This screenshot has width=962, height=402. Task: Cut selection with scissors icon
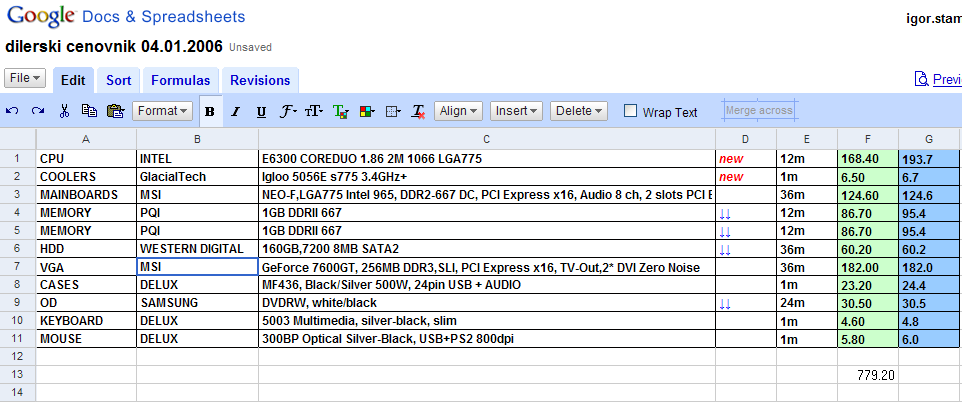(64, 111)
